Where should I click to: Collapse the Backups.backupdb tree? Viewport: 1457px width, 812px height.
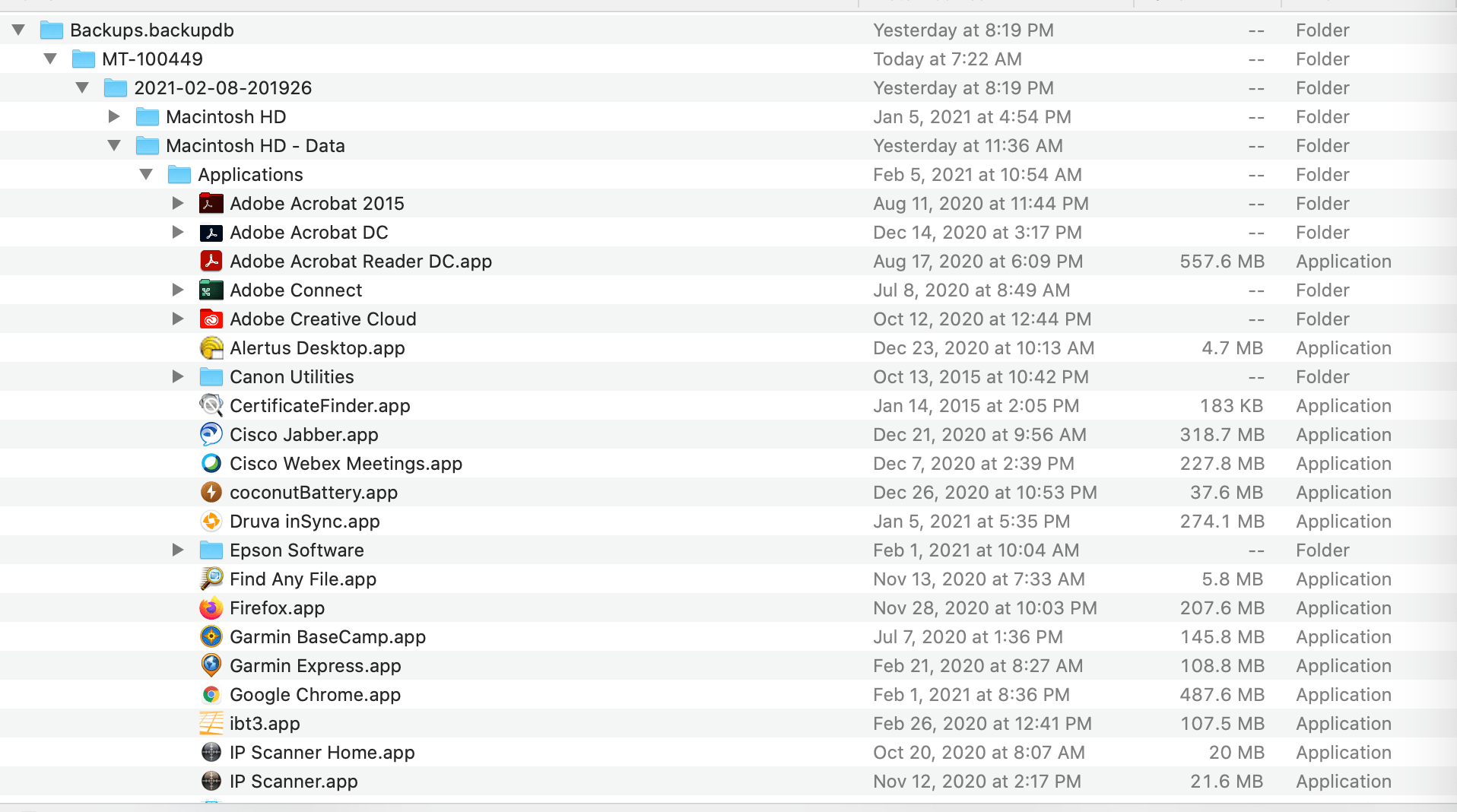18,30
